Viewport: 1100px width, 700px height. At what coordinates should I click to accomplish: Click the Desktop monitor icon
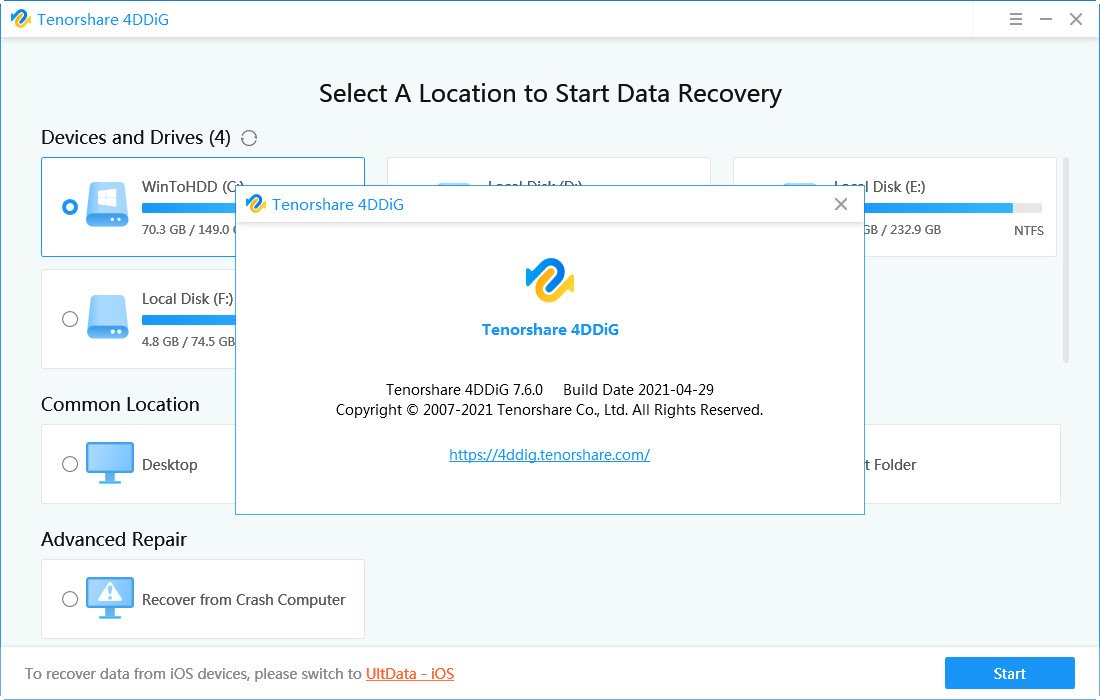coord(109,463)
